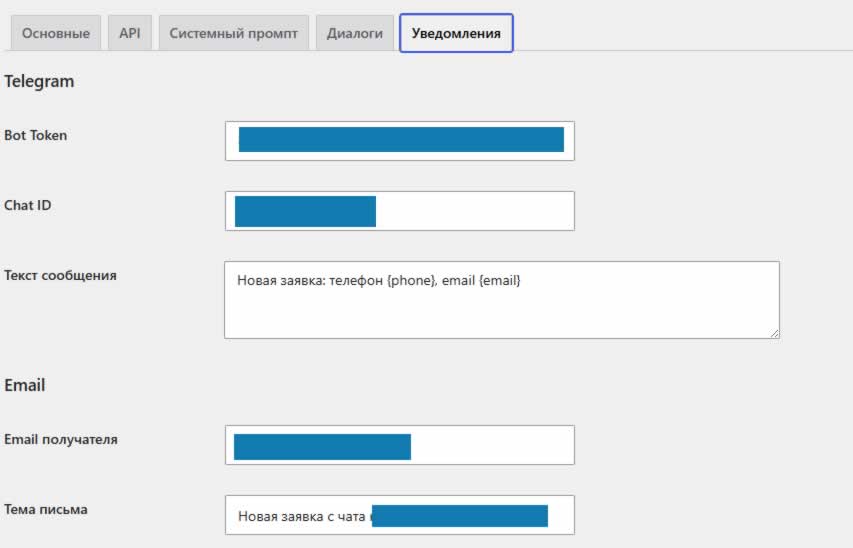Click the Email section heading

[x=24, y=385]
